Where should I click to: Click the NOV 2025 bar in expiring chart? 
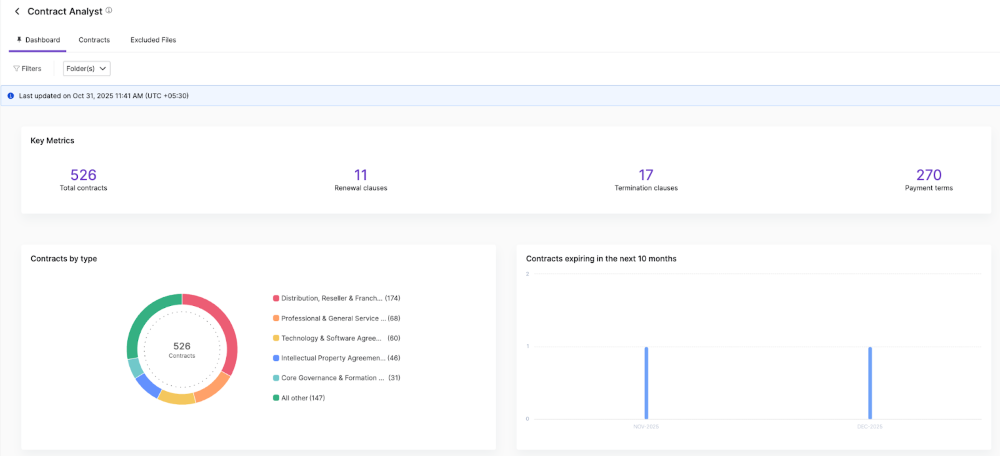(646, 383)
